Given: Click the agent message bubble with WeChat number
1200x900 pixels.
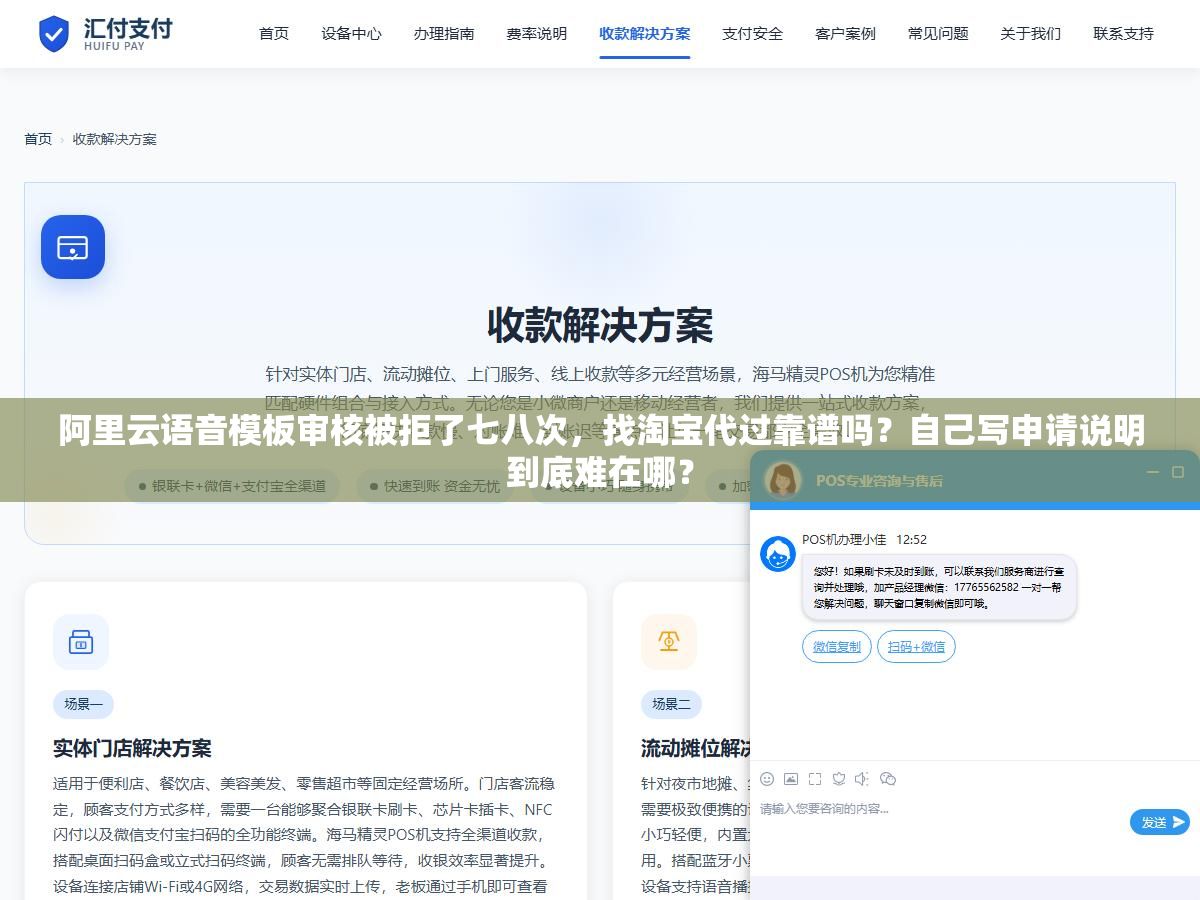Looking at the screenshot, I should (x=939, y=587).
